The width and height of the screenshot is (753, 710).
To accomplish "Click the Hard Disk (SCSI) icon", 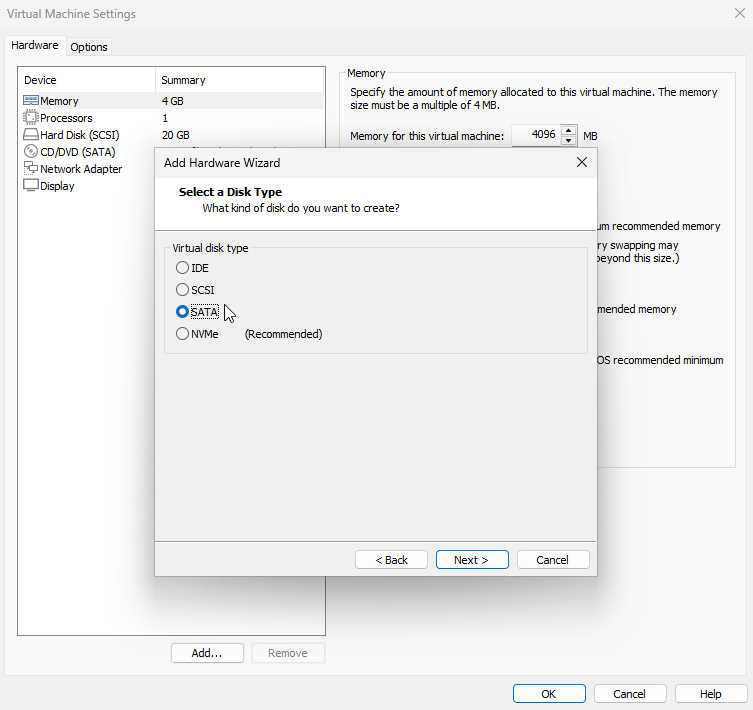I will (31, 135).
